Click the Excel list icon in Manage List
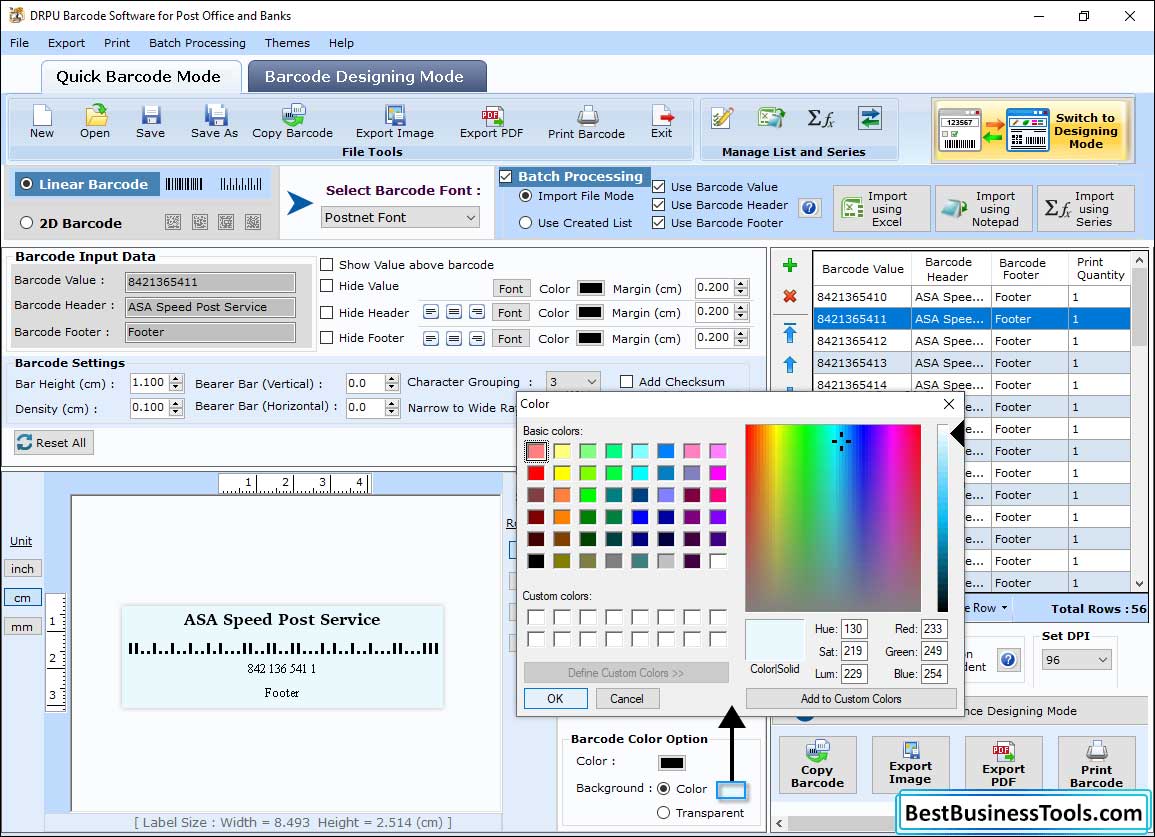Screen dimensions: 1155x837 [x=771, y=118]
